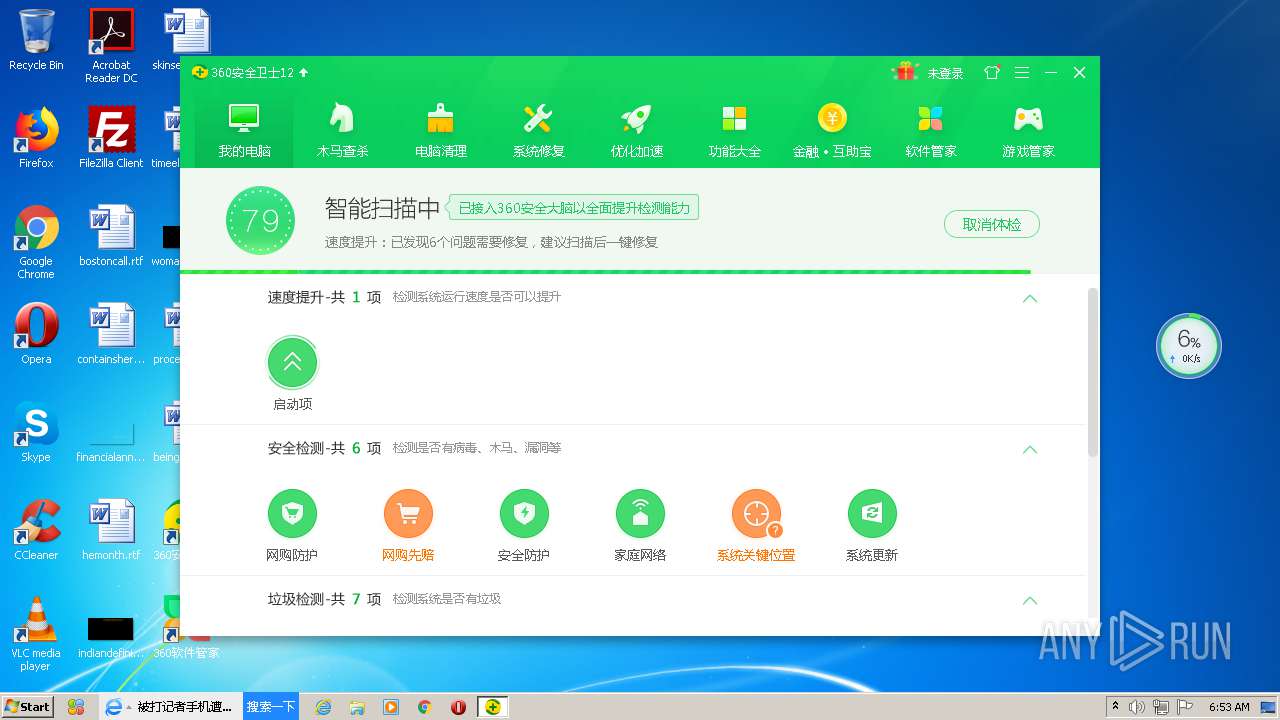Open CCleaner desktop shortcut
The image size is (1280, 720).
coord(36,530)
